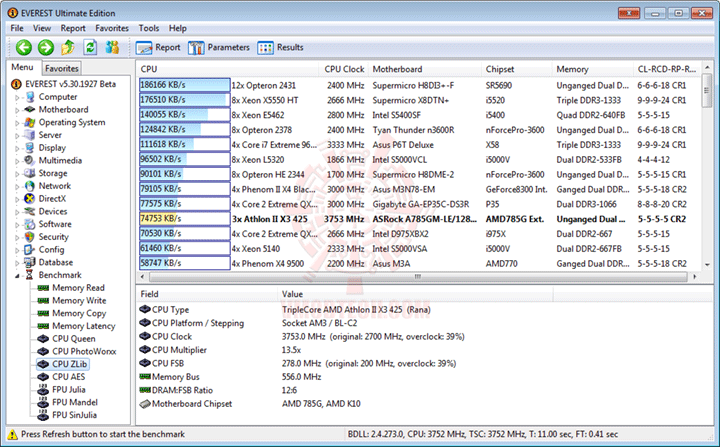Click the Display monitor icon

[x=30, y=147]
